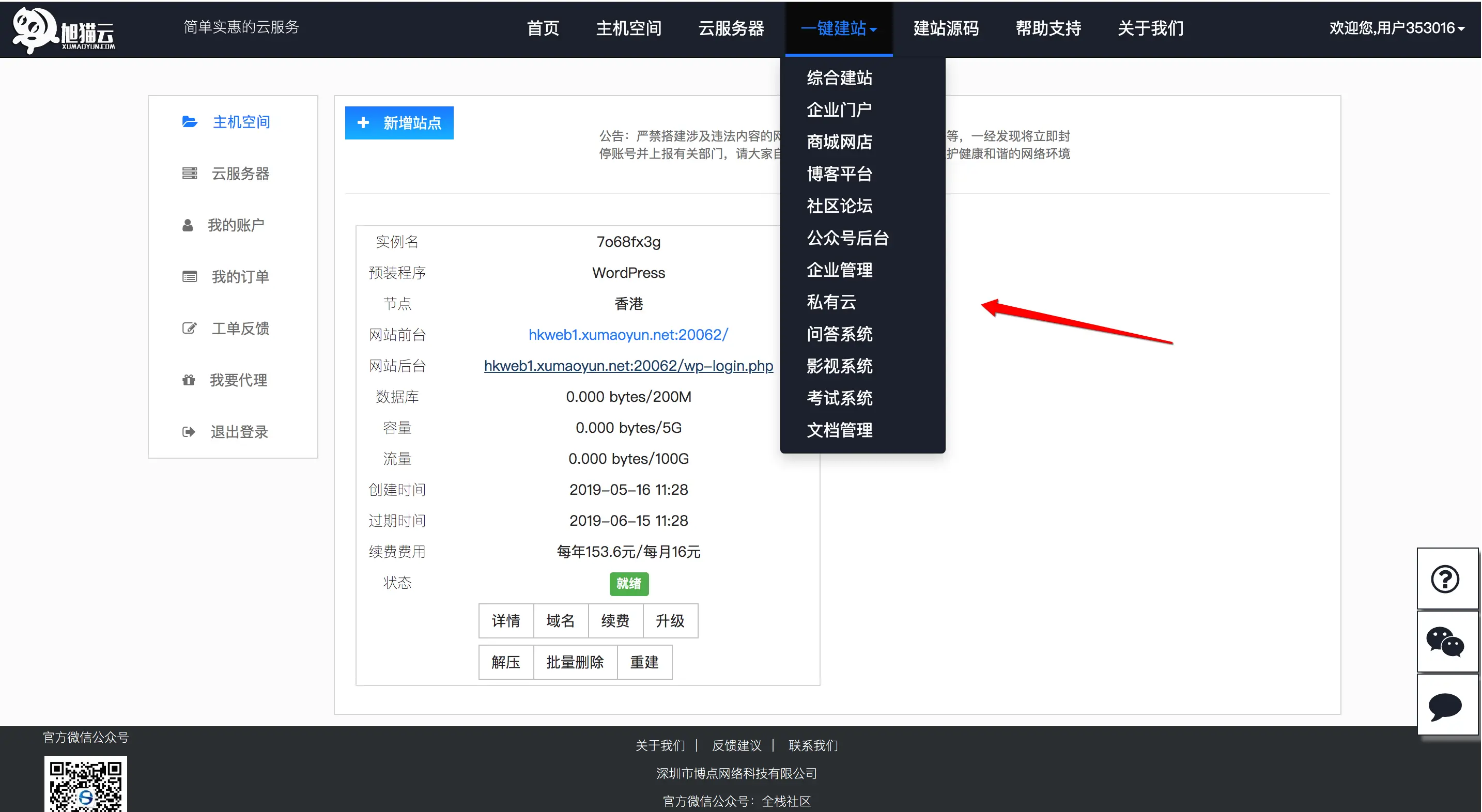The image size is (1482, 812).
Task: Expand the 用户353016 account dropdown
Action: pyautogui.click(x=1396, y=28)
